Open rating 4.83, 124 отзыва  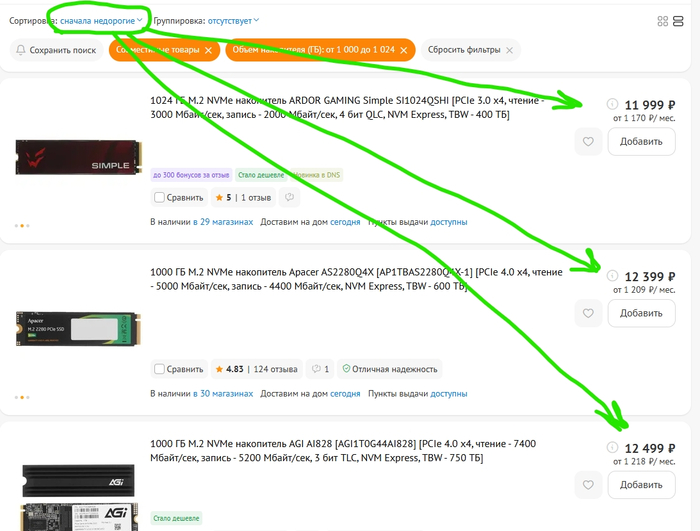(x=256, y=369)
